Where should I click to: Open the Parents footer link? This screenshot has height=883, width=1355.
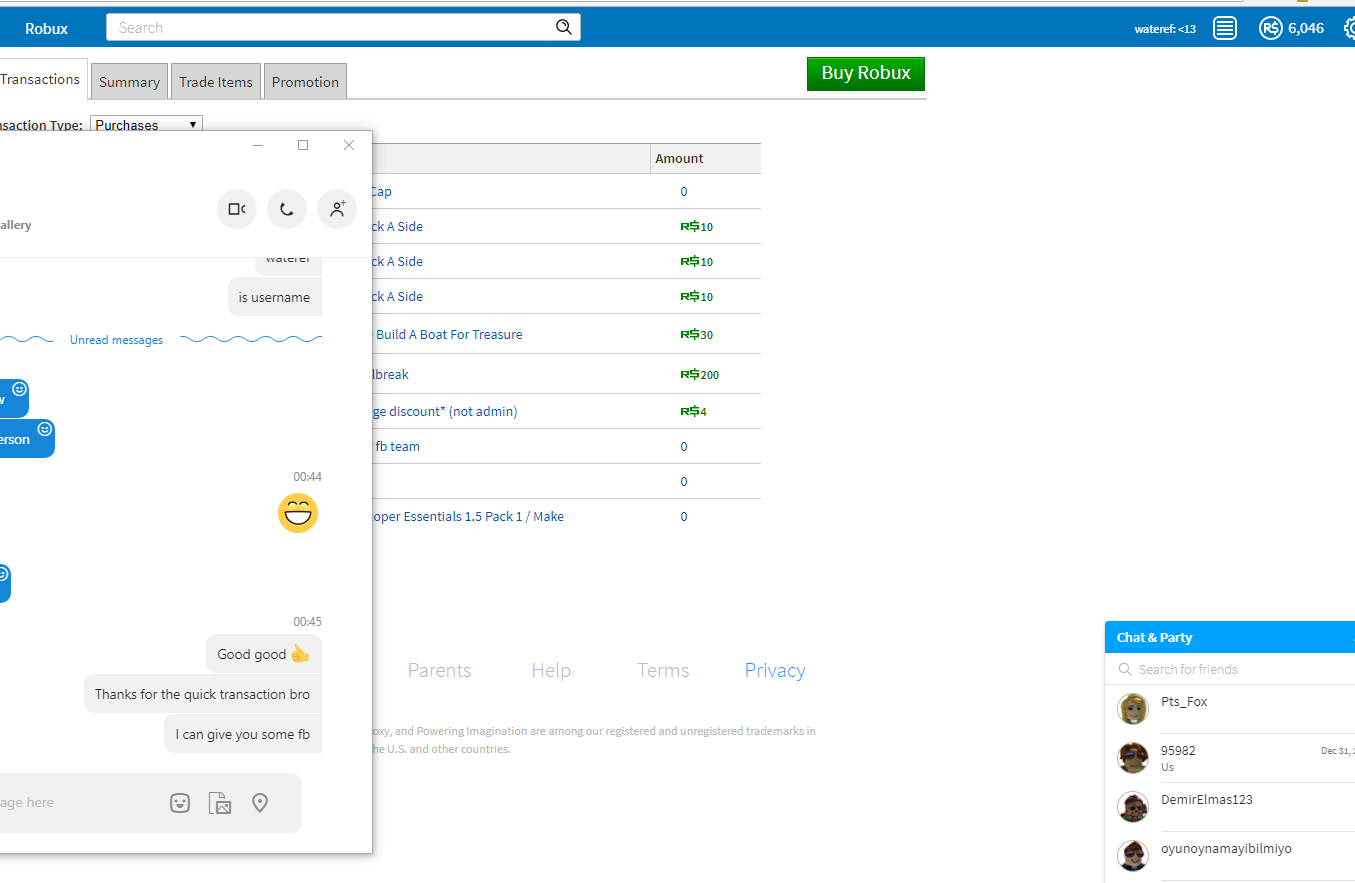click(439, 670)
